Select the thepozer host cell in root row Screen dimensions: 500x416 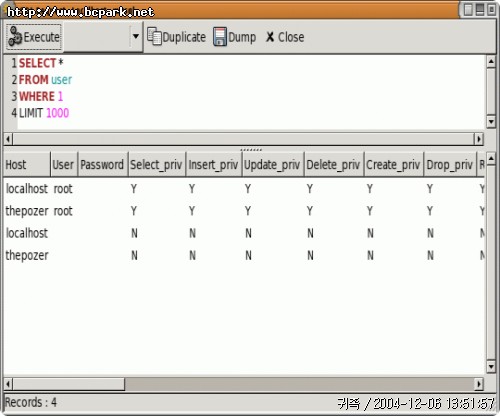[x=27, y=211]
